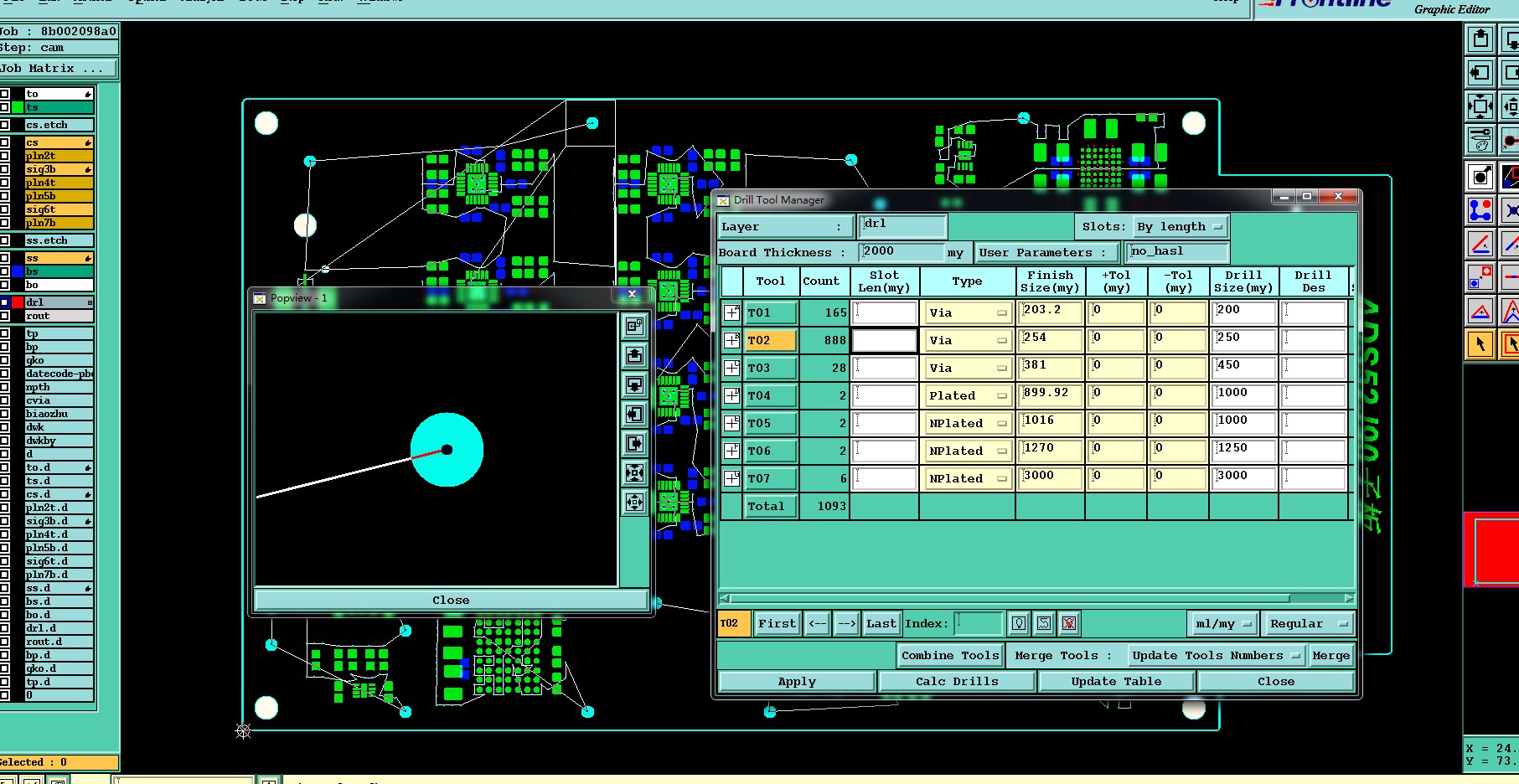This screenshot has width=1519, height=784.
Task: Click the red X icon beside Index
Action: pos(1069,623)
